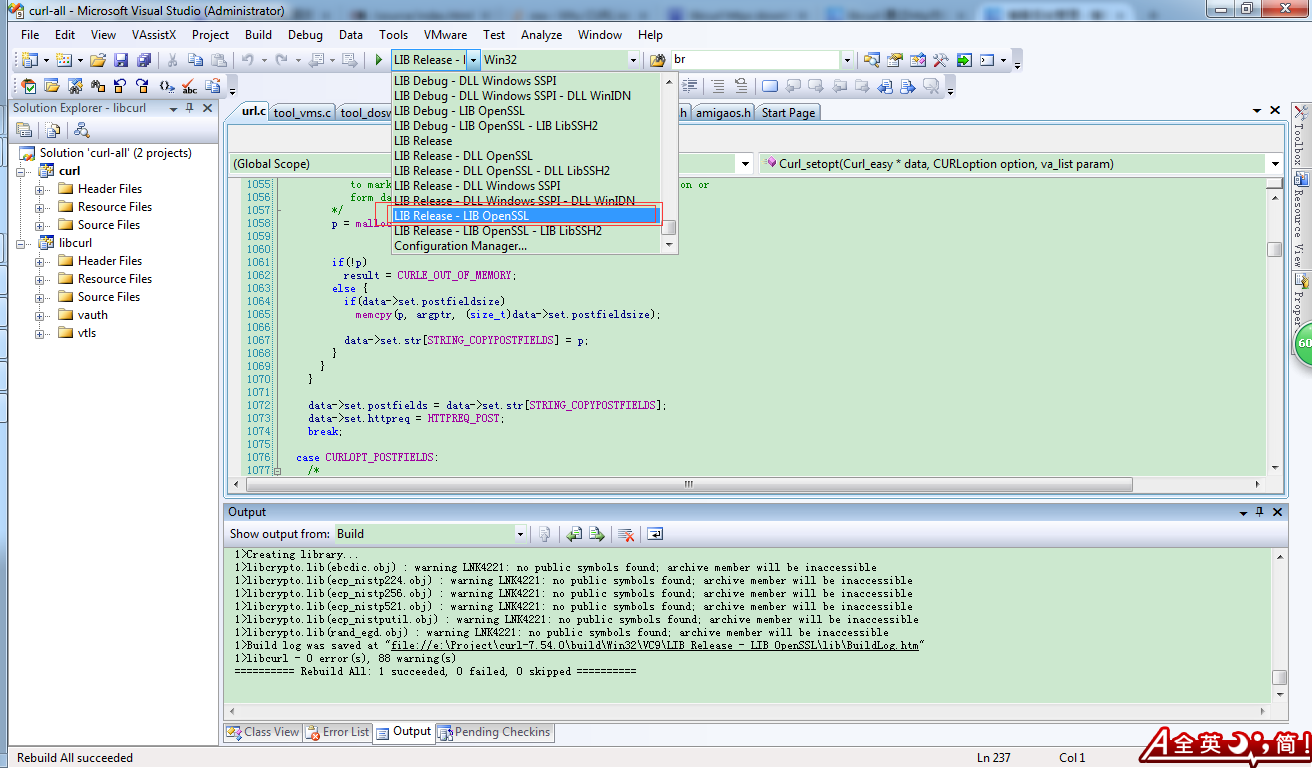1312x768 pixels.
Task: Collapse the libcurl project node
Action: click(22, 243)
